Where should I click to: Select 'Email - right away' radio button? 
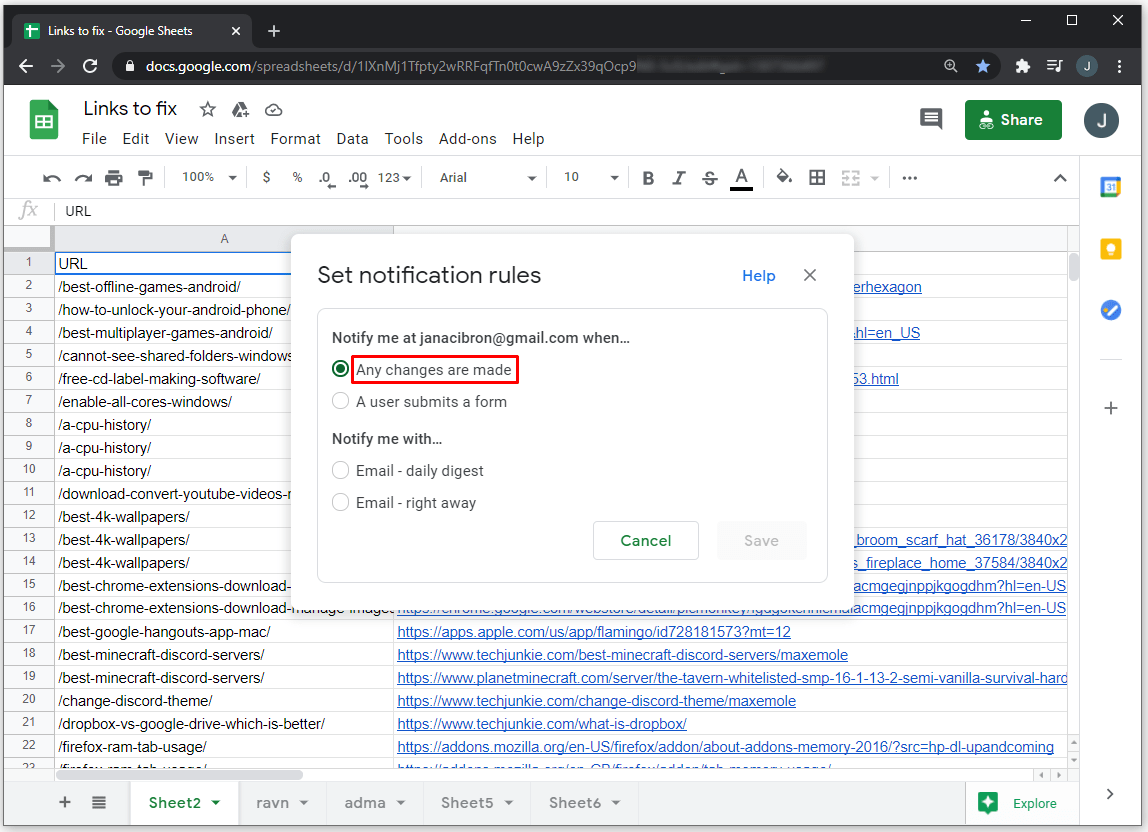pos(340,503)
